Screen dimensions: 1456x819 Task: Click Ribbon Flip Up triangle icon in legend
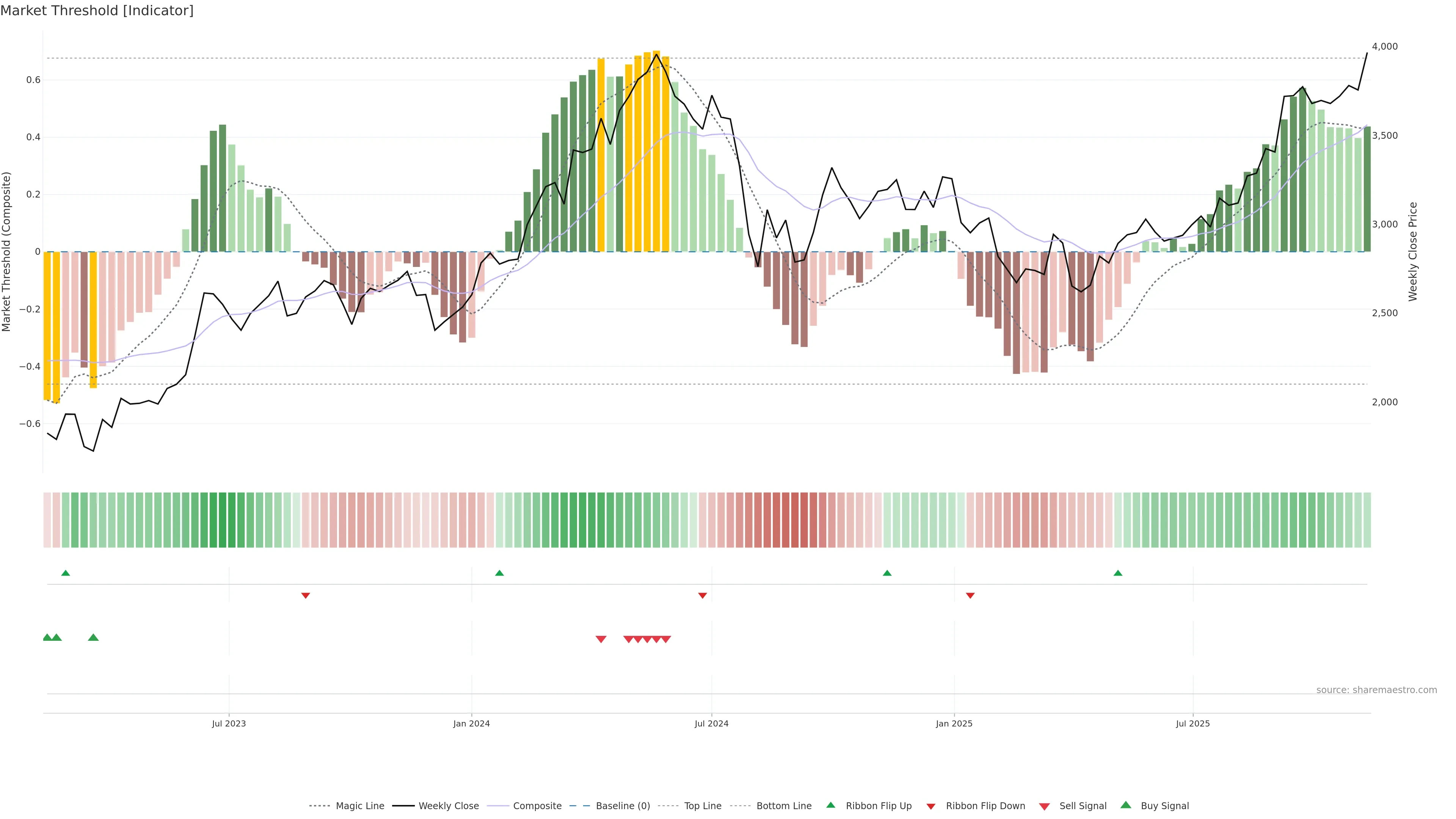[x=830, y=805]
